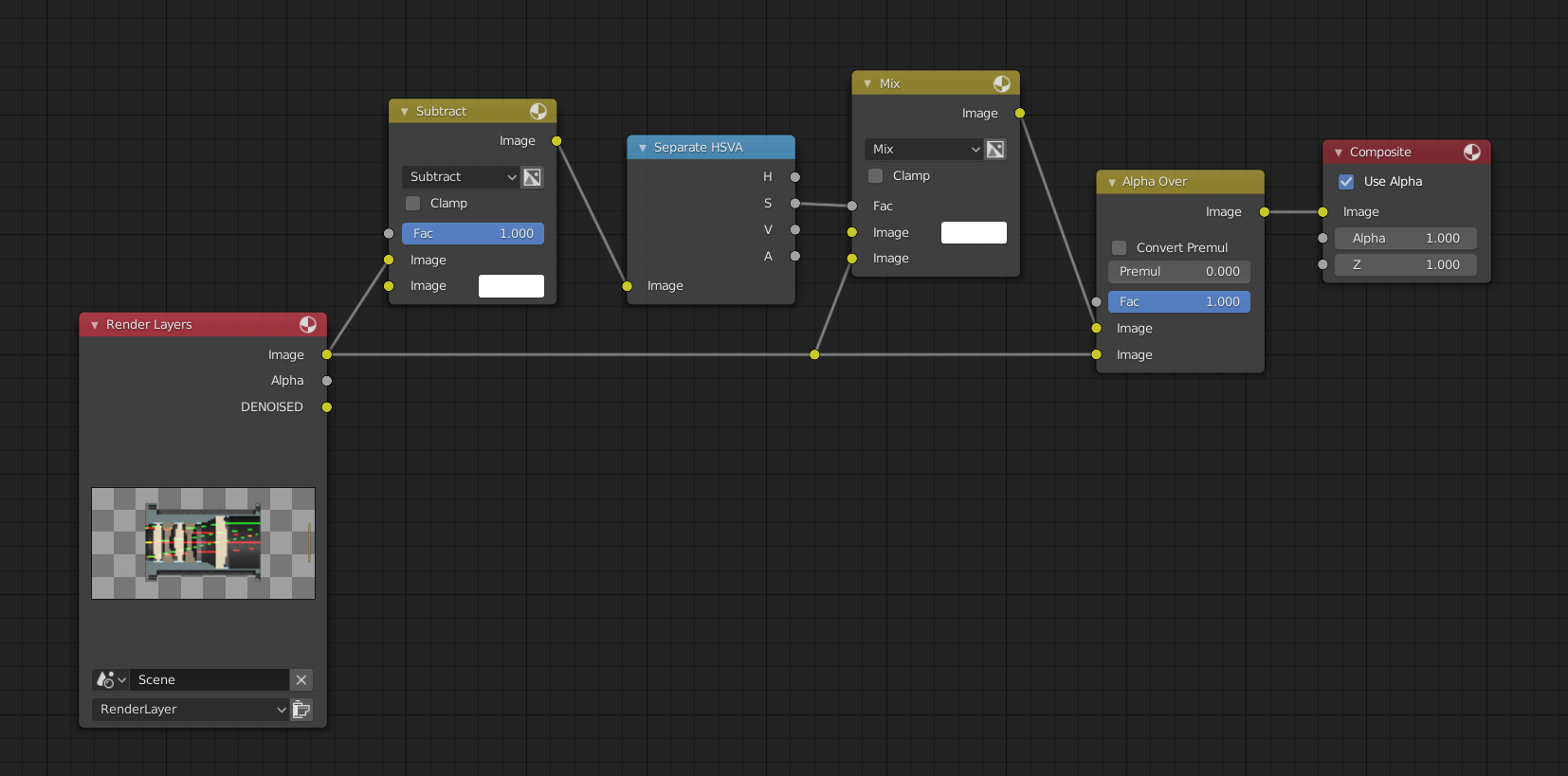Open the RenderLayer selection dropdown
This screenshot has width=1568, height=776.
pyautogui.click(x=190, y=710)
